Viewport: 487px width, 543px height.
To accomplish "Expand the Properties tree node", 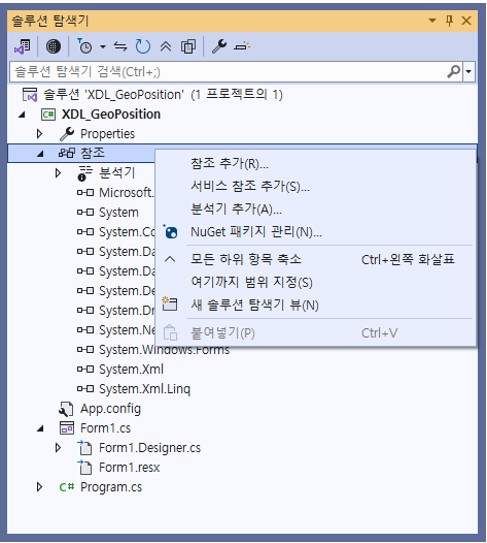I will (39, 134).
